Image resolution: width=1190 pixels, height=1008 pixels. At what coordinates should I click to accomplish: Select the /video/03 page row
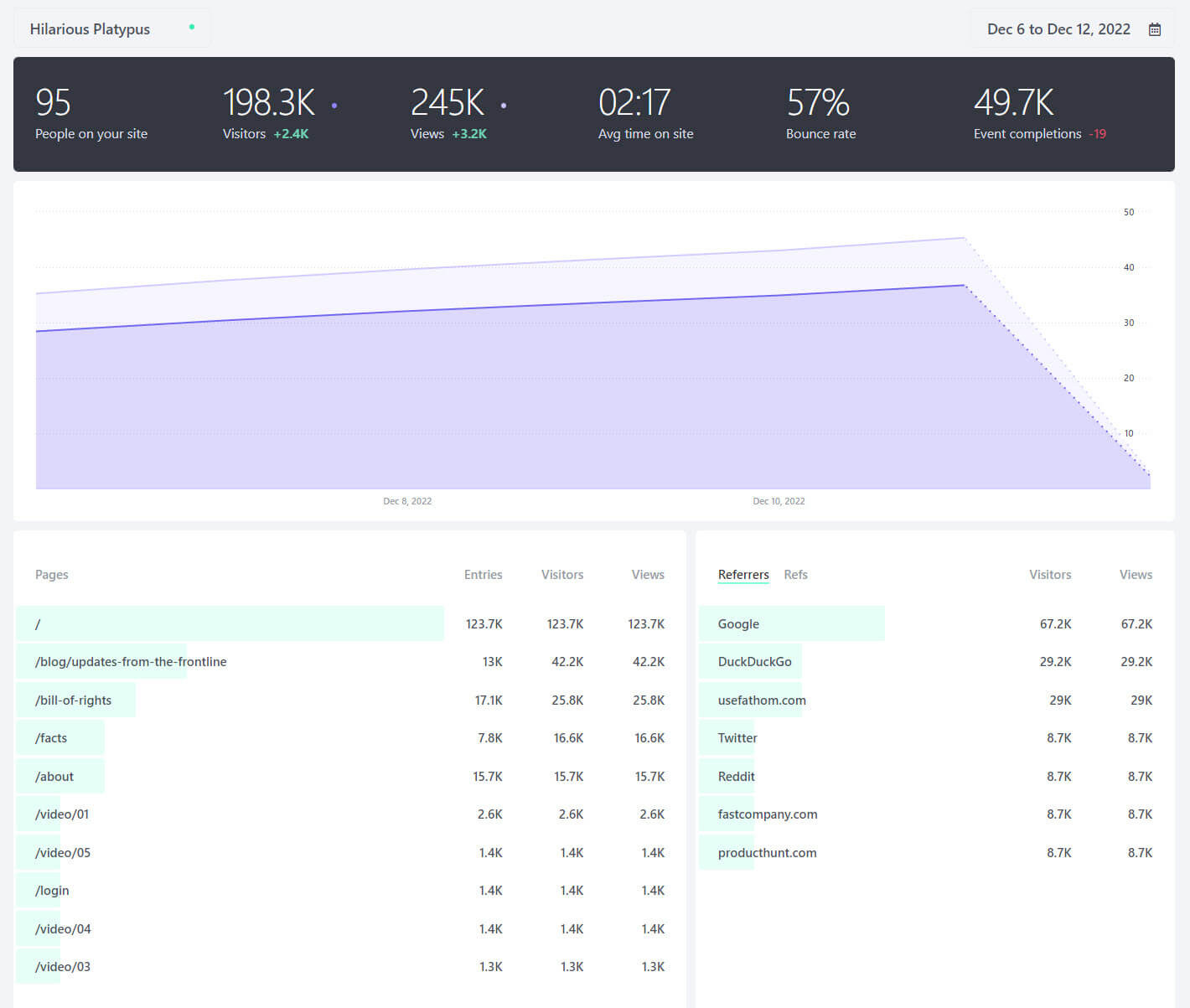(350, 967)
